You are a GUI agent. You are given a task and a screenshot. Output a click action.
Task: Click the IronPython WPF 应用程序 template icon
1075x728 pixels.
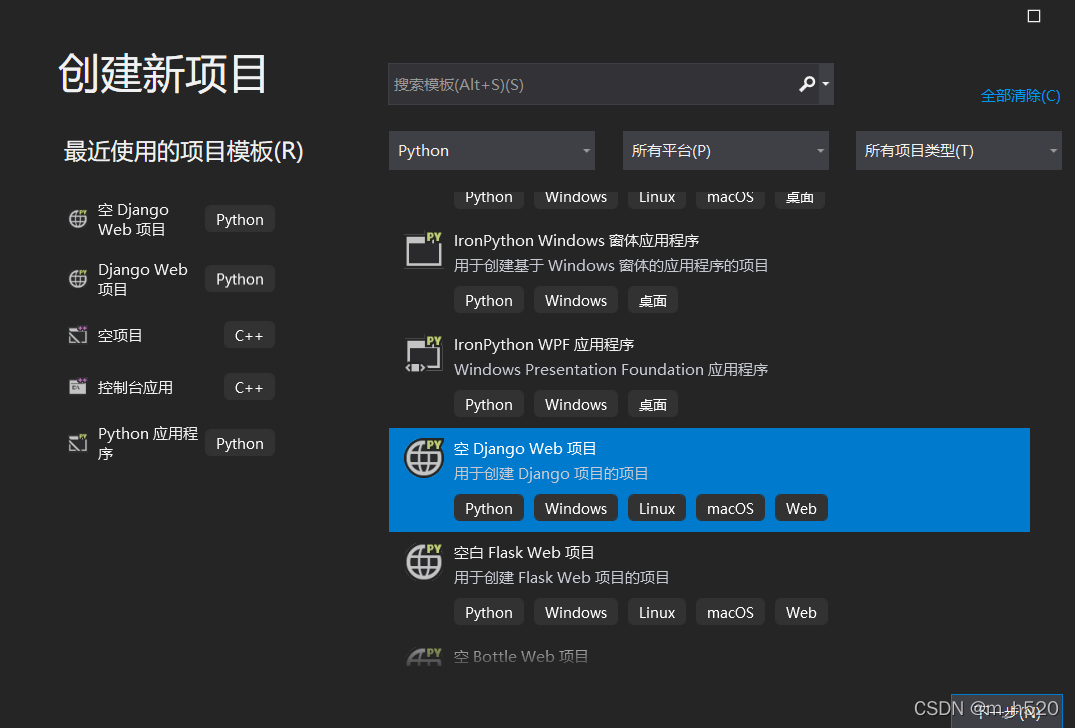[x=423, y=354]
